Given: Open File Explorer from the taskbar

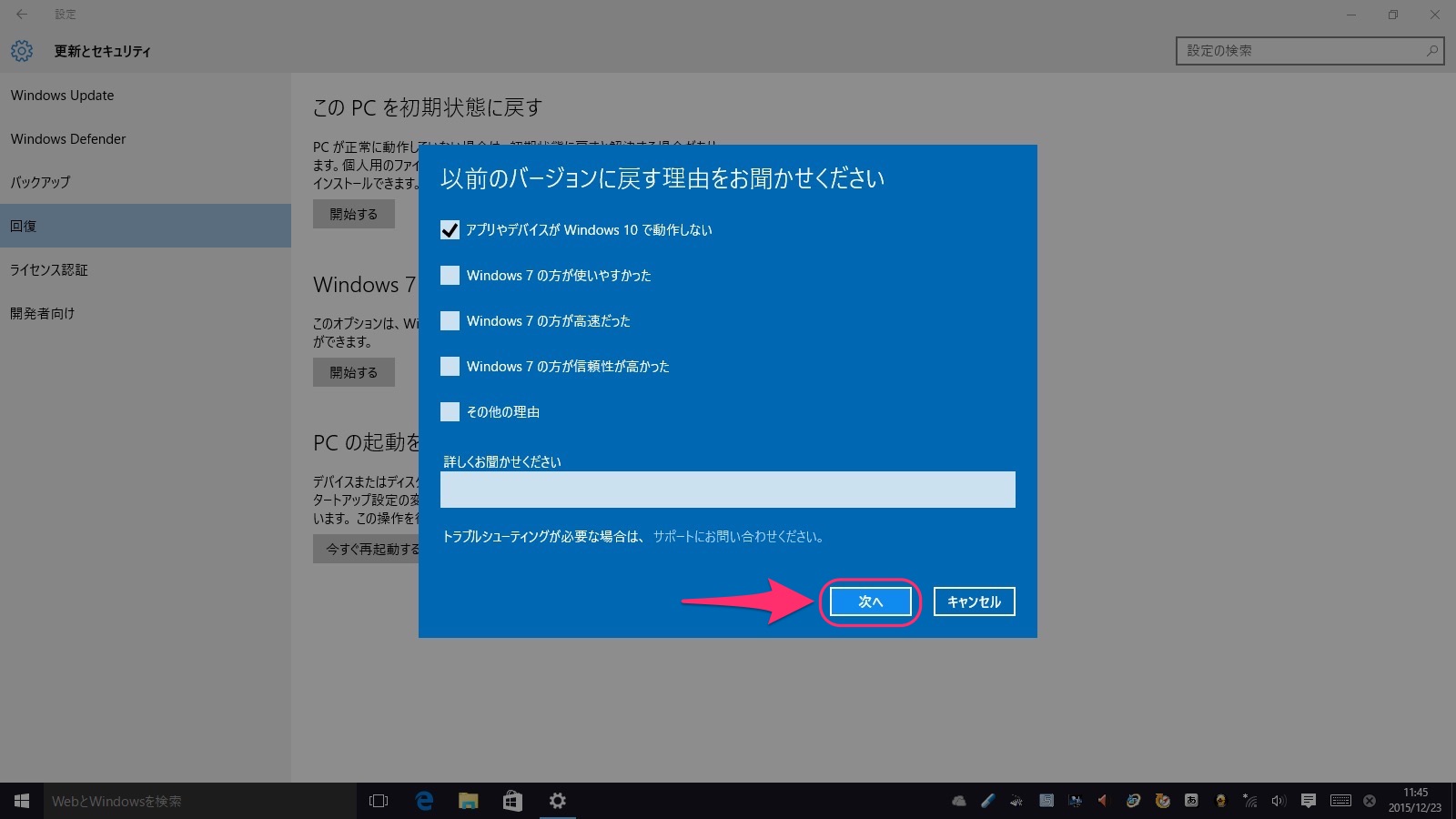Looking at the screenshot, I should click(469, 801).
